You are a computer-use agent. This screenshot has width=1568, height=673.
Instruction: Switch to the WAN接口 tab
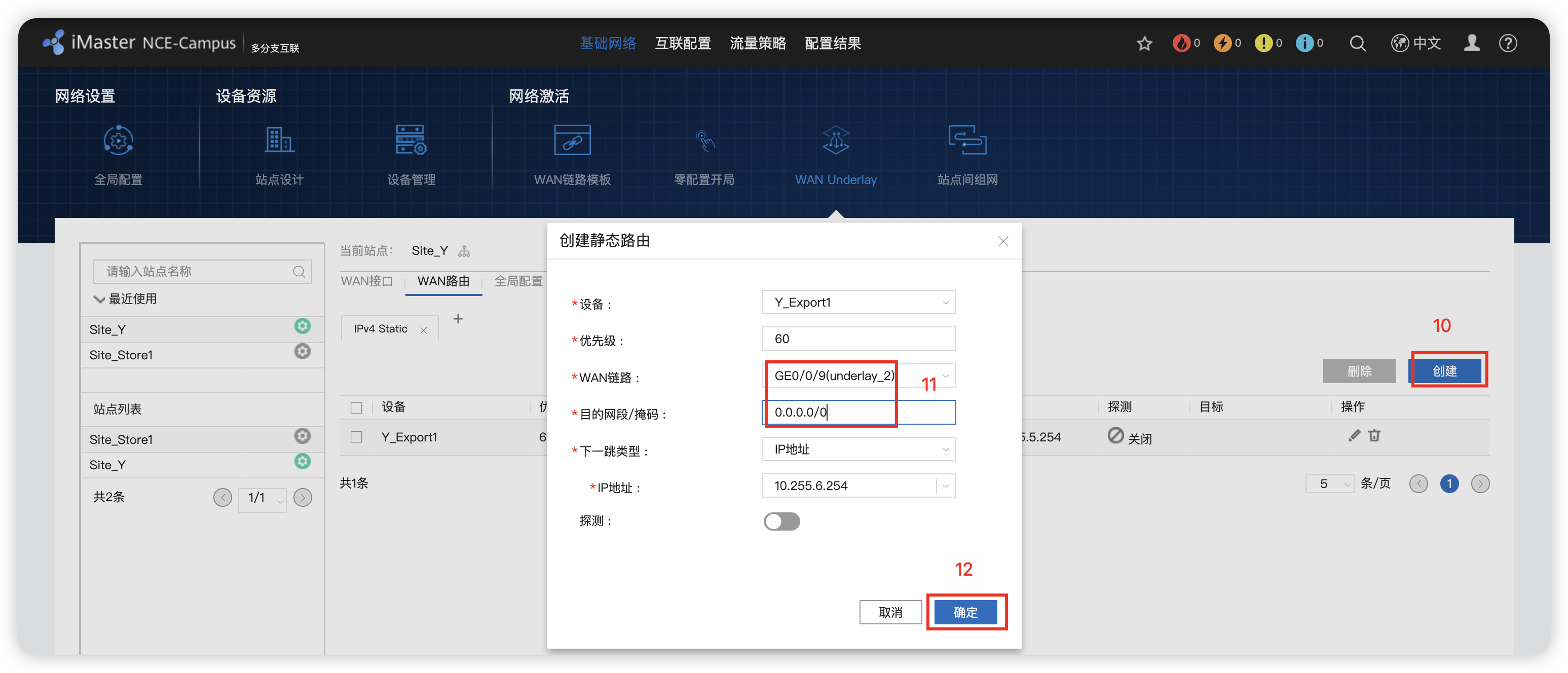click(366, 281)
